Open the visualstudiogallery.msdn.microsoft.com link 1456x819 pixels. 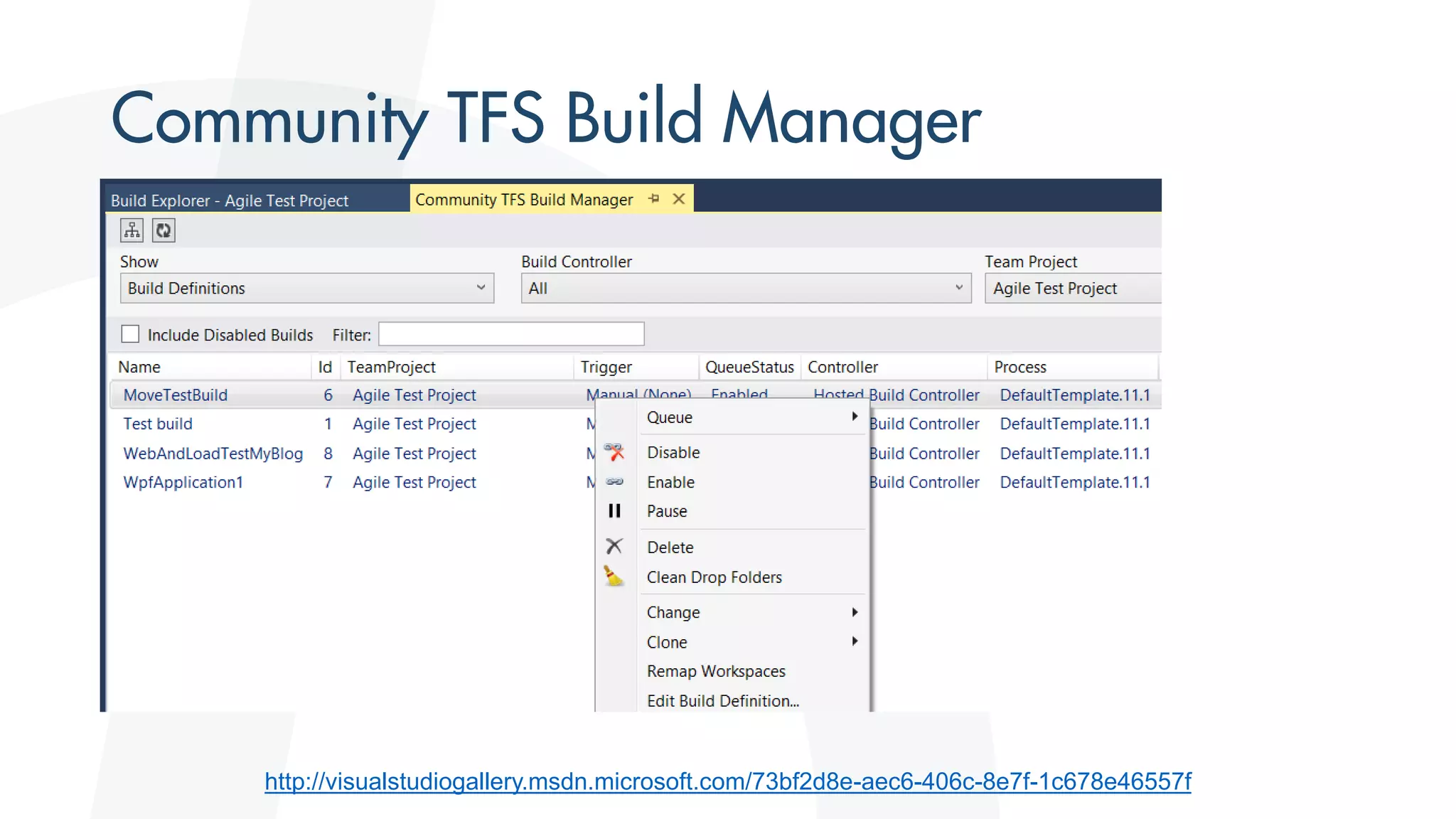pos(728,781)
